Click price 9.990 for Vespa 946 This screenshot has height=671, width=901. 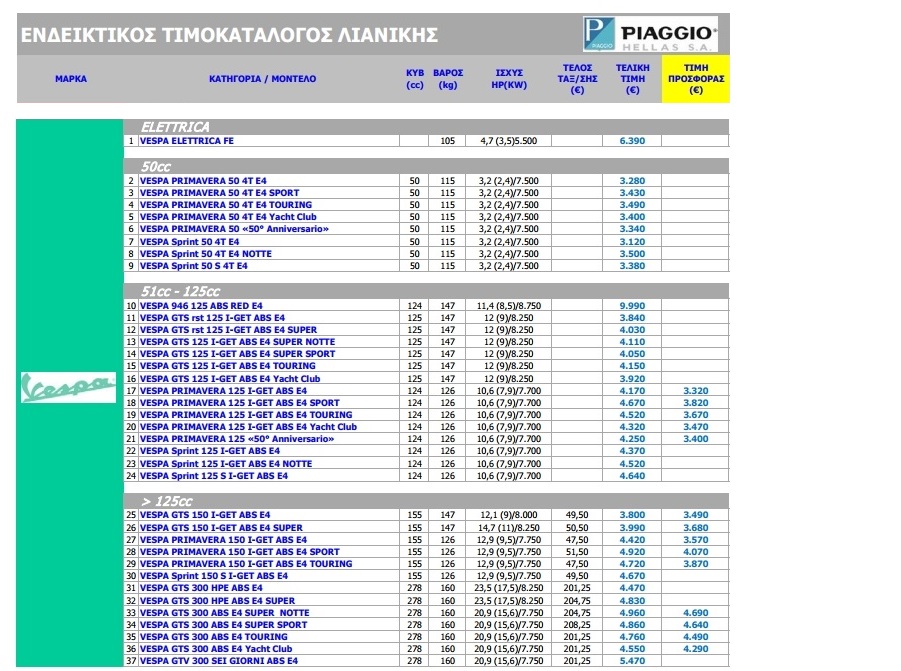pos(632,306)
